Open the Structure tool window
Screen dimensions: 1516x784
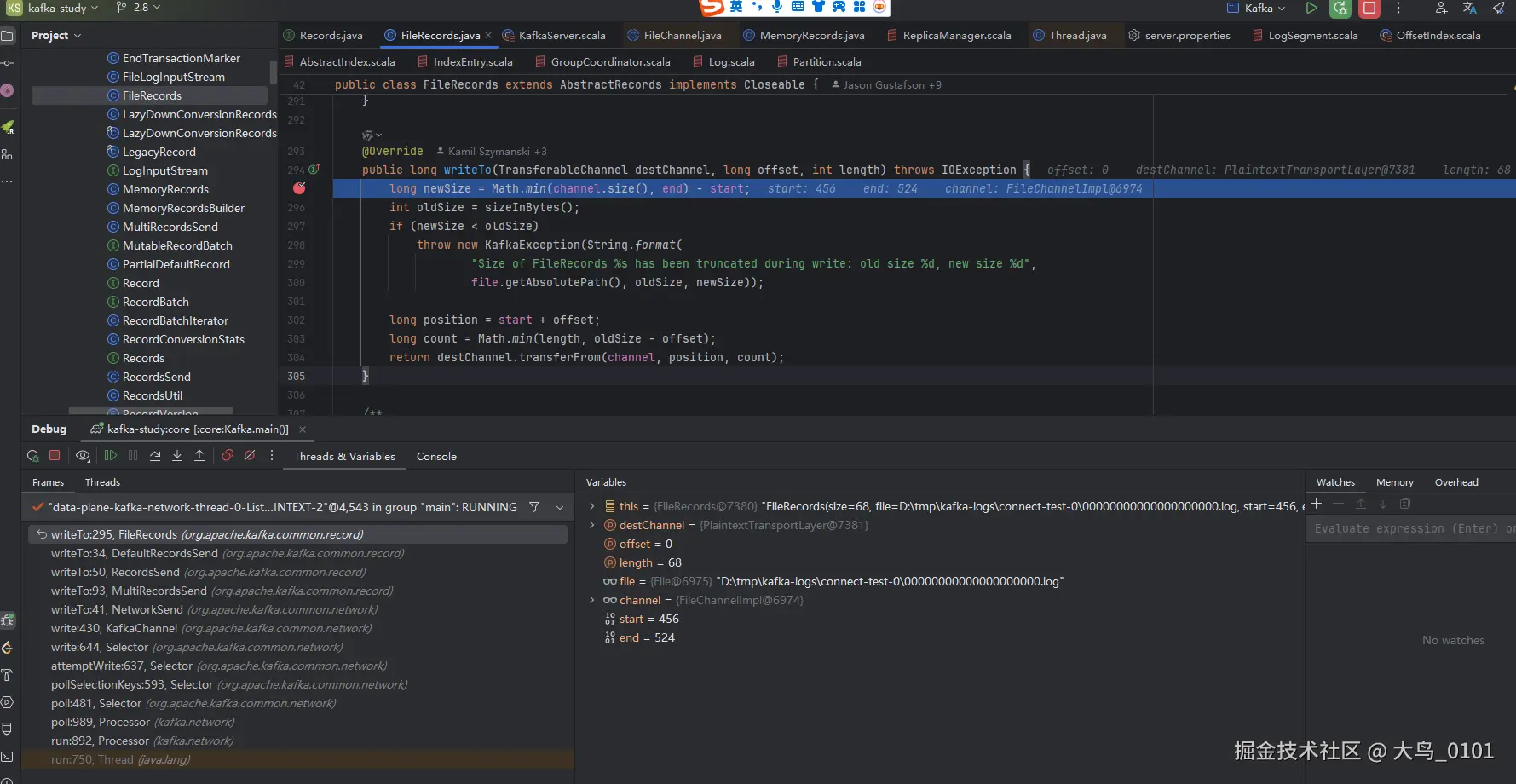(x=8, y=154)
